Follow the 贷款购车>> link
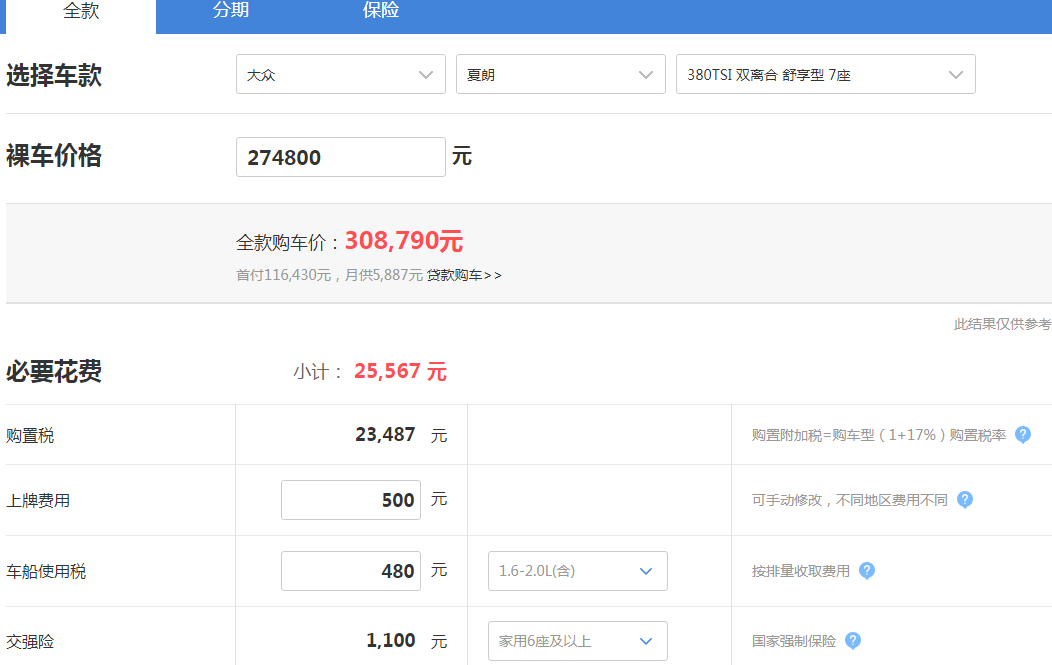The height and width of the screenshot is (665, 1052). pos(464,275)
